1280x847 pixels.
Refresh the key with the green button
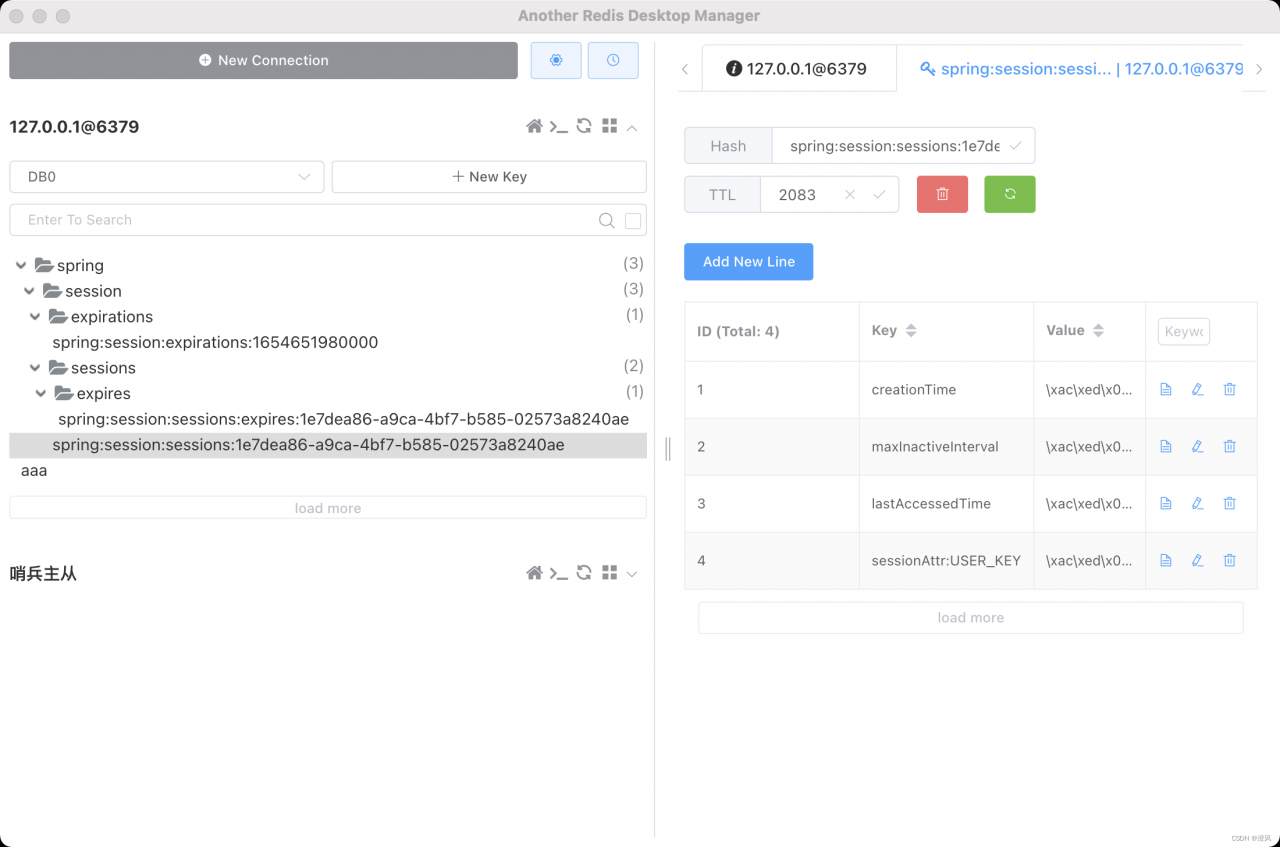pos(1010,194)
